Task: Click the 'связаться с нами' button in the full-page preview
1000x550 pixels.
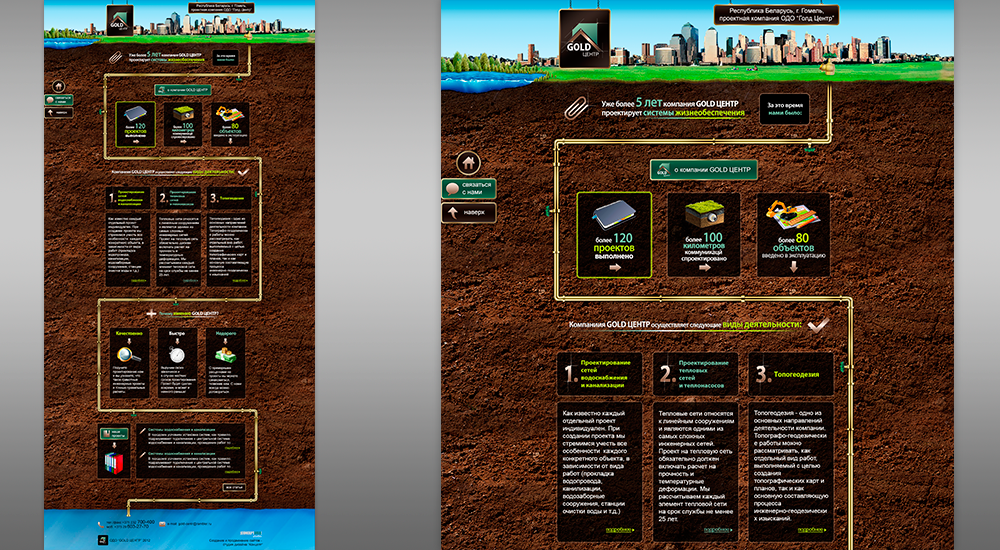Action: click(59, 100)
